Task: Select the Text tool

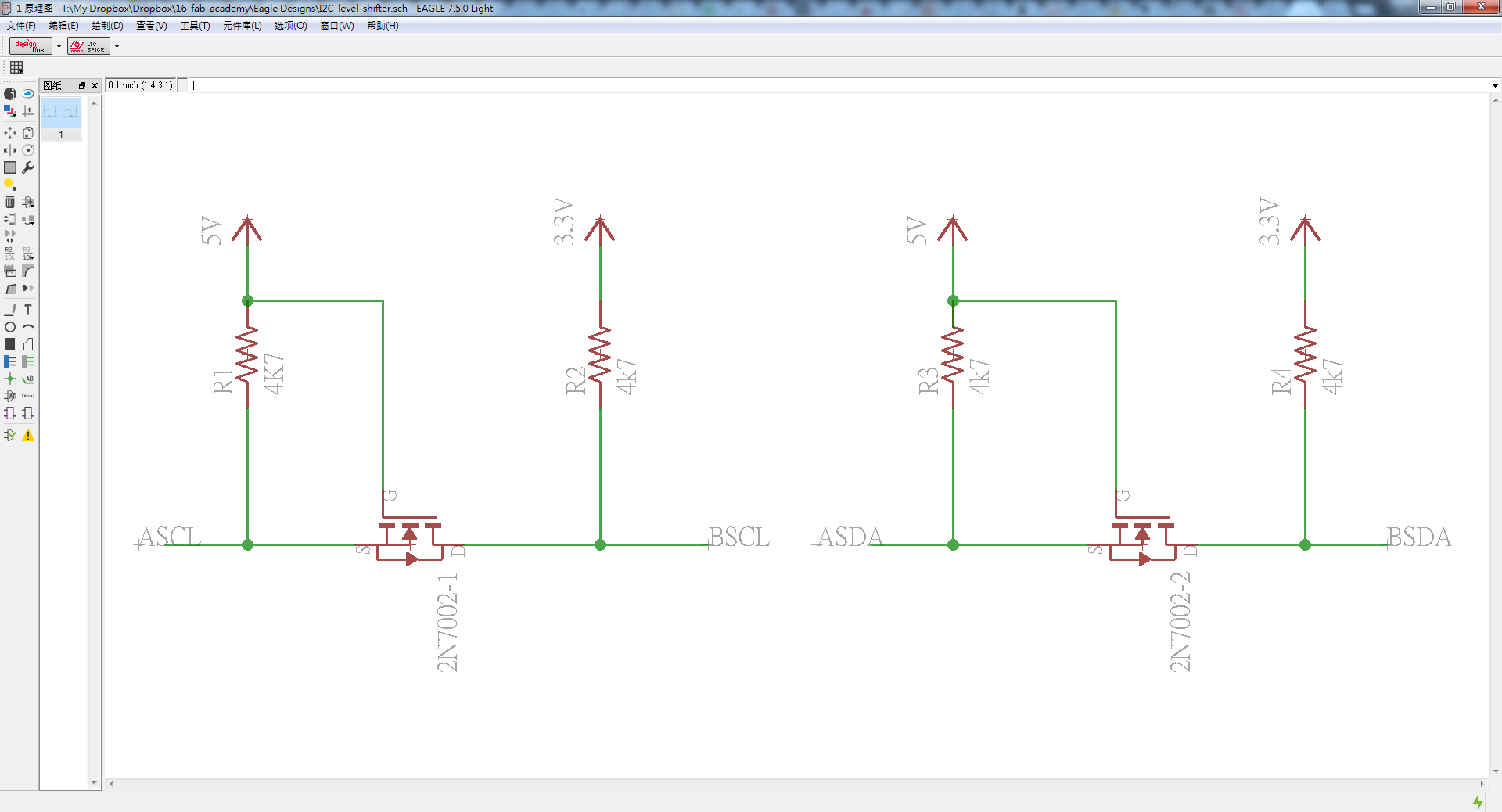Action: [28, 310]
